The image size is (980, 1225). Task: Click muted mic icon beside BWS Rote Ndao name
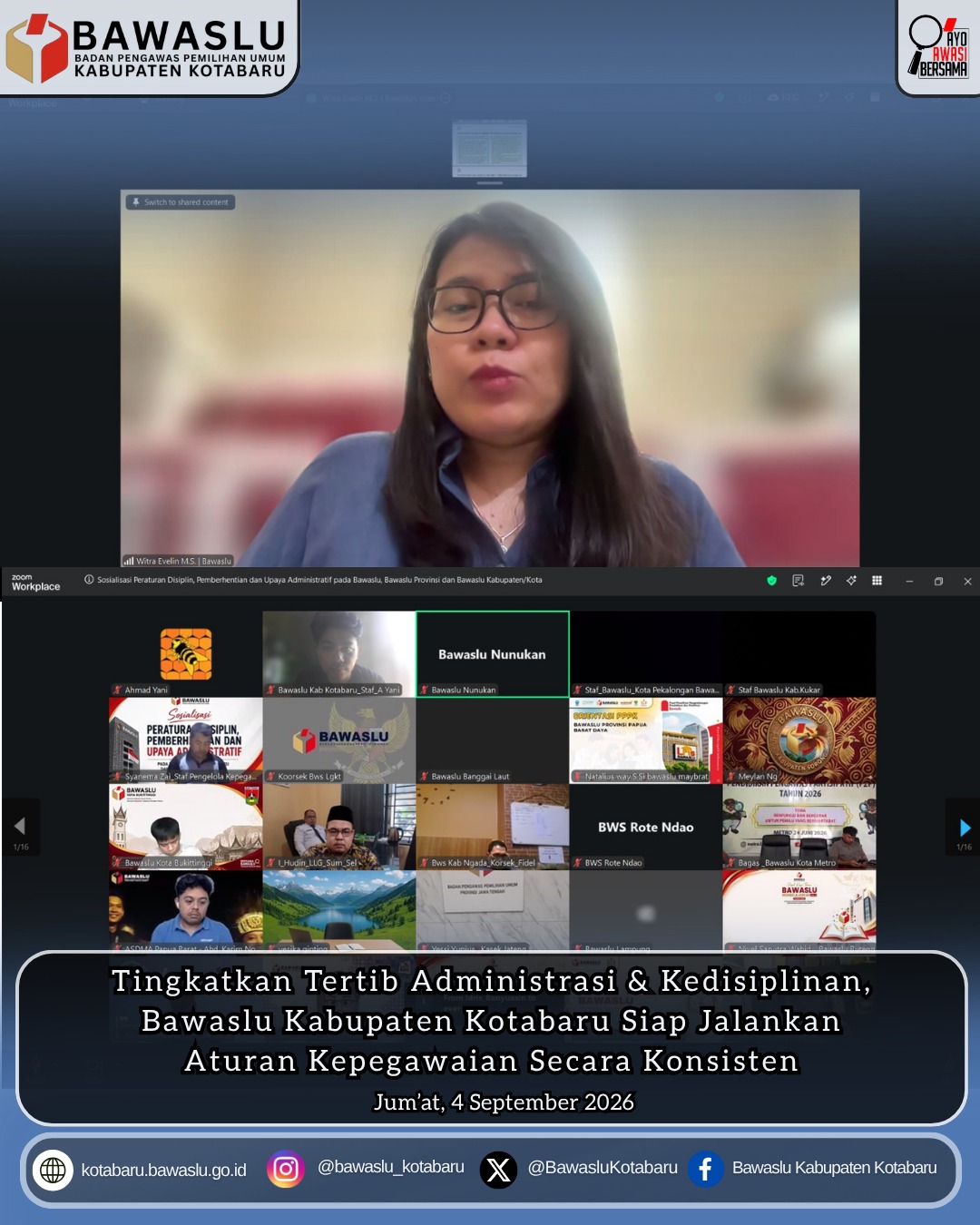pyautogui.click(x=577, y=863)
